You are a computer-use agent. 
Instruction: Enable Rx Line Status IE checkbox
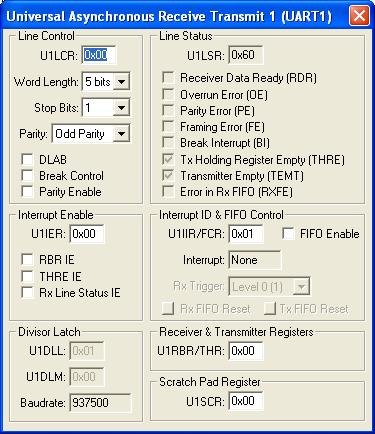pos(27,292)
